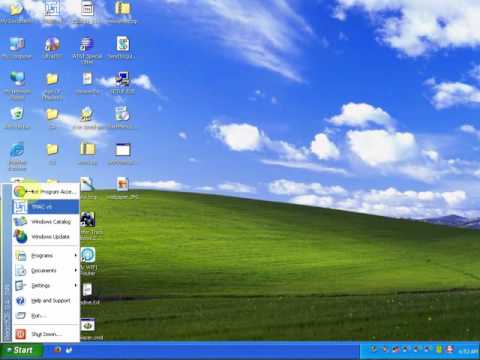Image resolution: width=480 pixels, height=360 pixels.
Task: Click the CD disc desktop icon beside the house icon
Action: 122,114
